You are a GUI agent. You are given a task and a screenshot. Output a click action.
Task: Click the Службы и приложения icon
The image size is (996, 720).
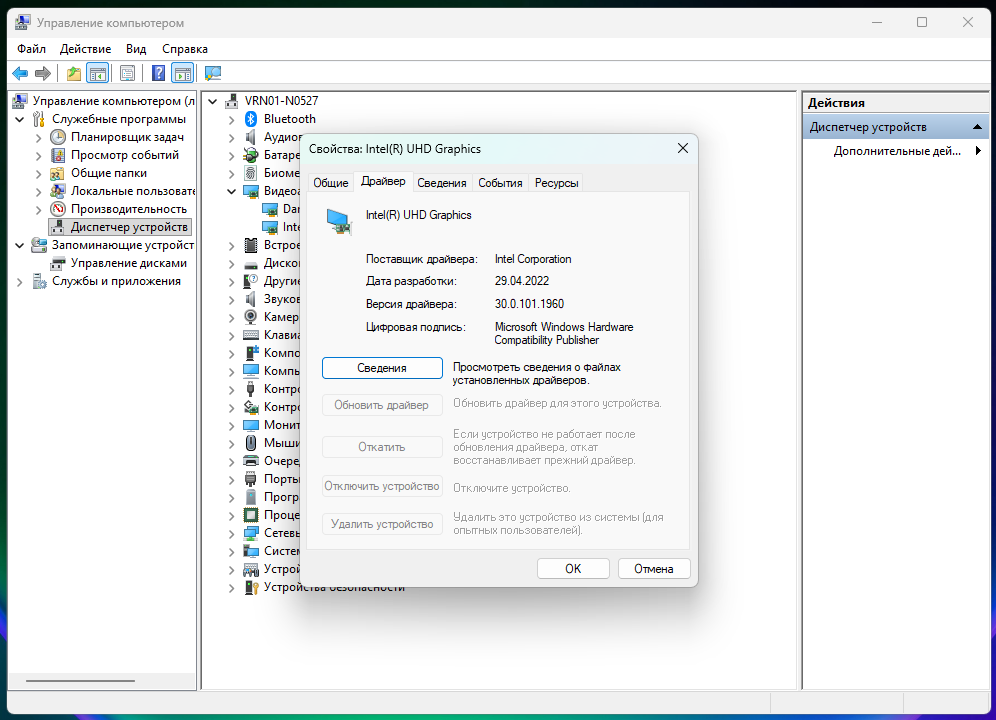pyautogui.click(x=39, y=281)
